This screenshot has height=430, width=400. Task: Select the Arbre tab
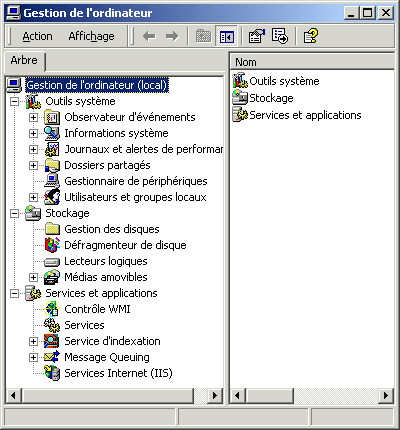24,61
